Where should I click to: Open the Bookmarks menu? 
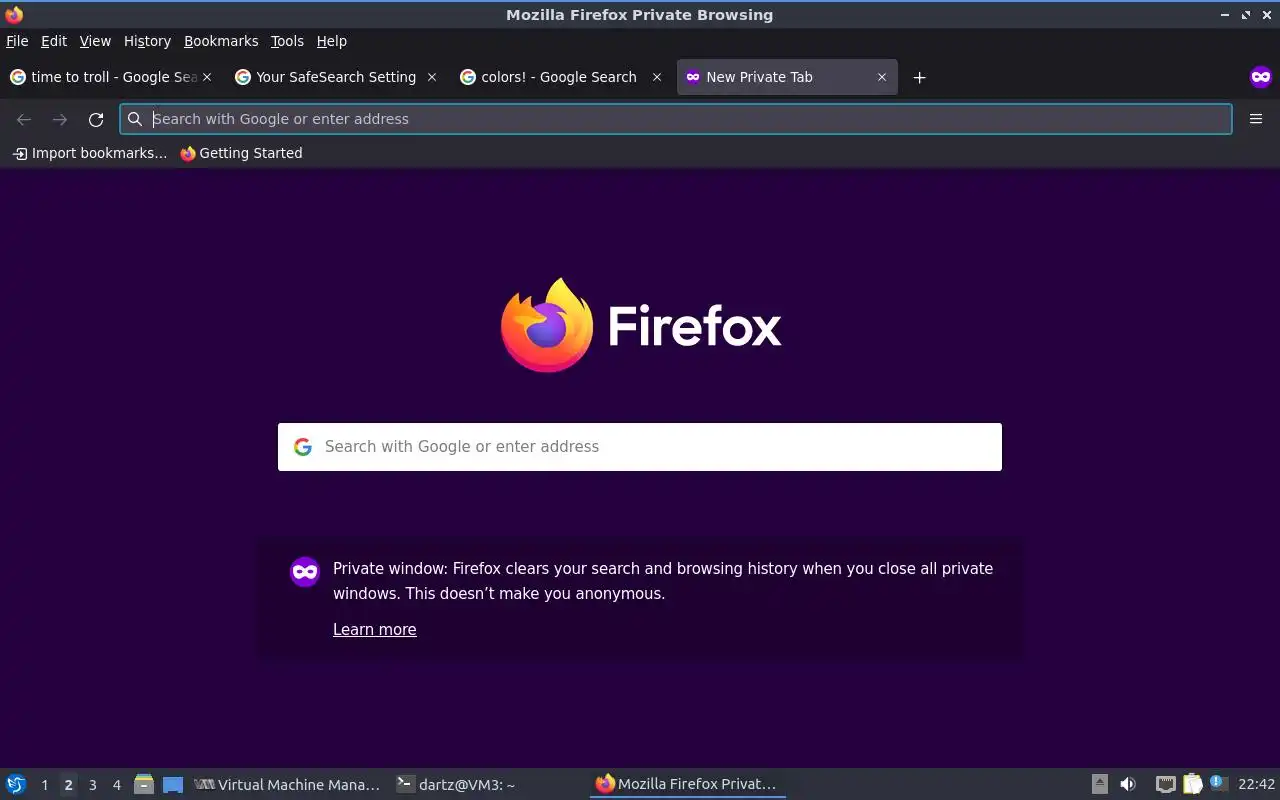221,41
